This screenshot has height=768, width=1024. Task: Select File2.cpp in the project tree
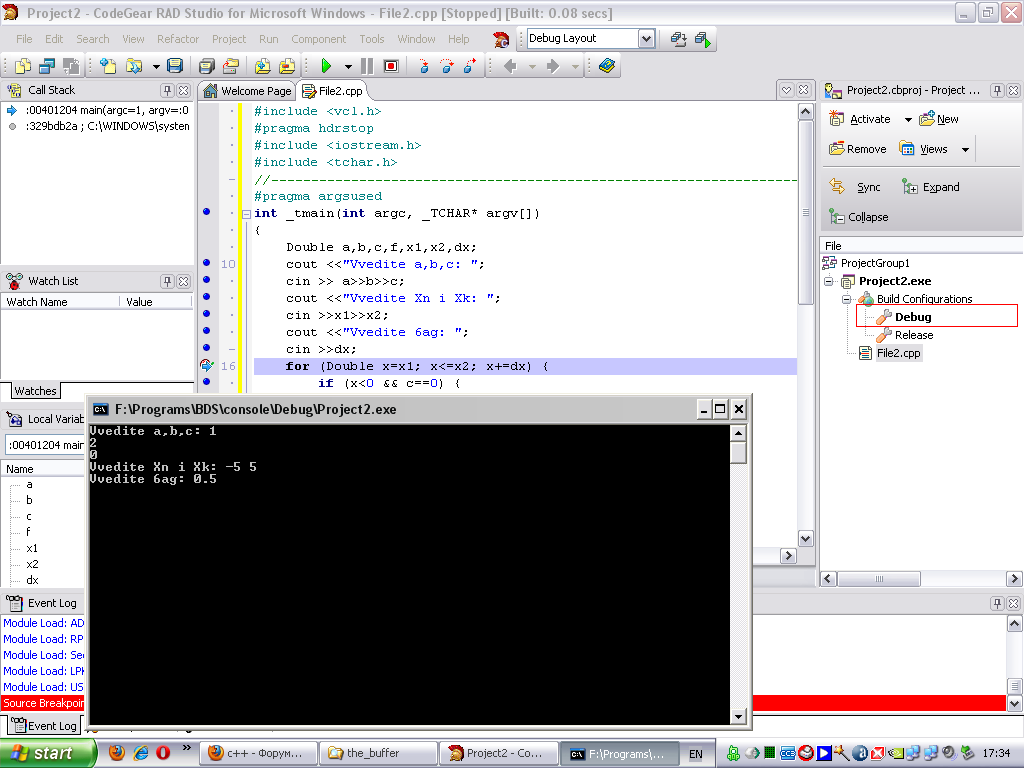tap(898, 353)
